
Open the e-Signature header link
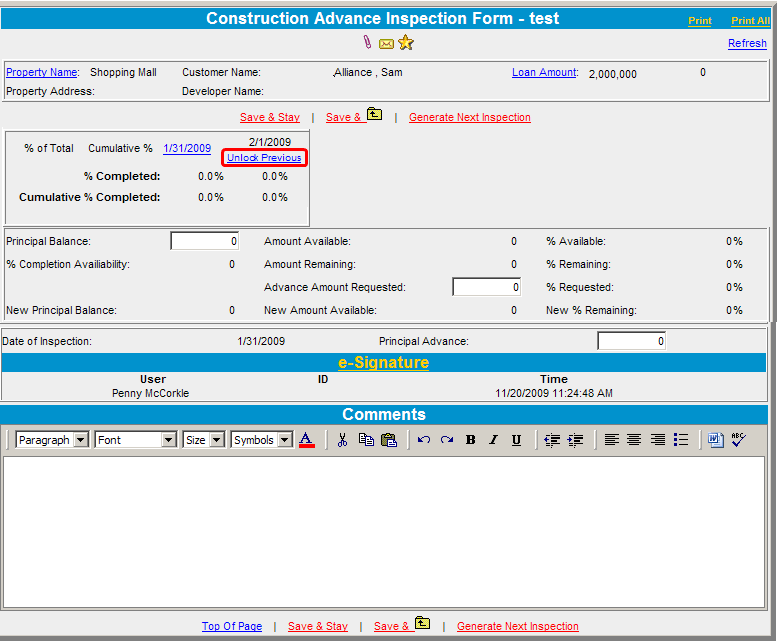click(x=384, y=362)
